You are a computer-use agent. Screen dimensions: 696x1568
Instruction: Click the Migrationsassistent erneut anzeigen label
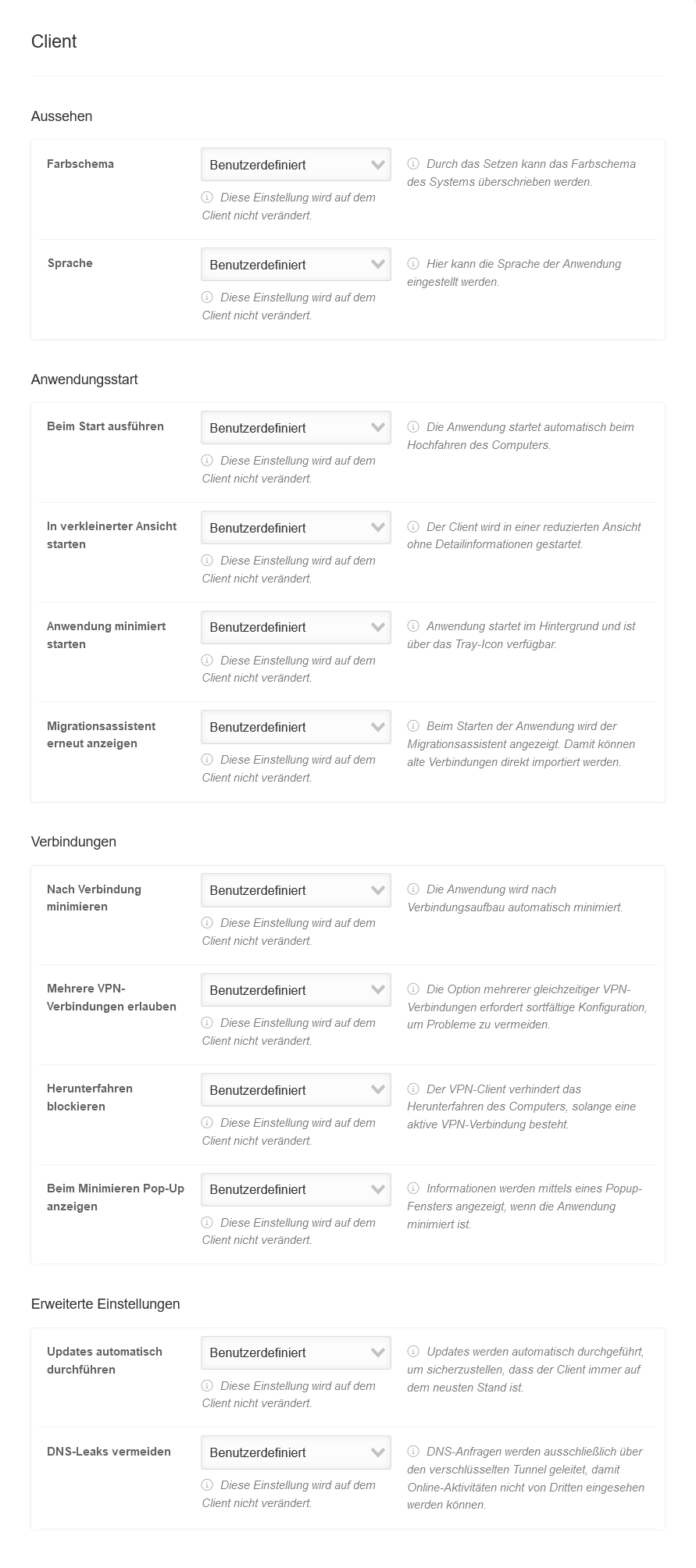[102, 735]
